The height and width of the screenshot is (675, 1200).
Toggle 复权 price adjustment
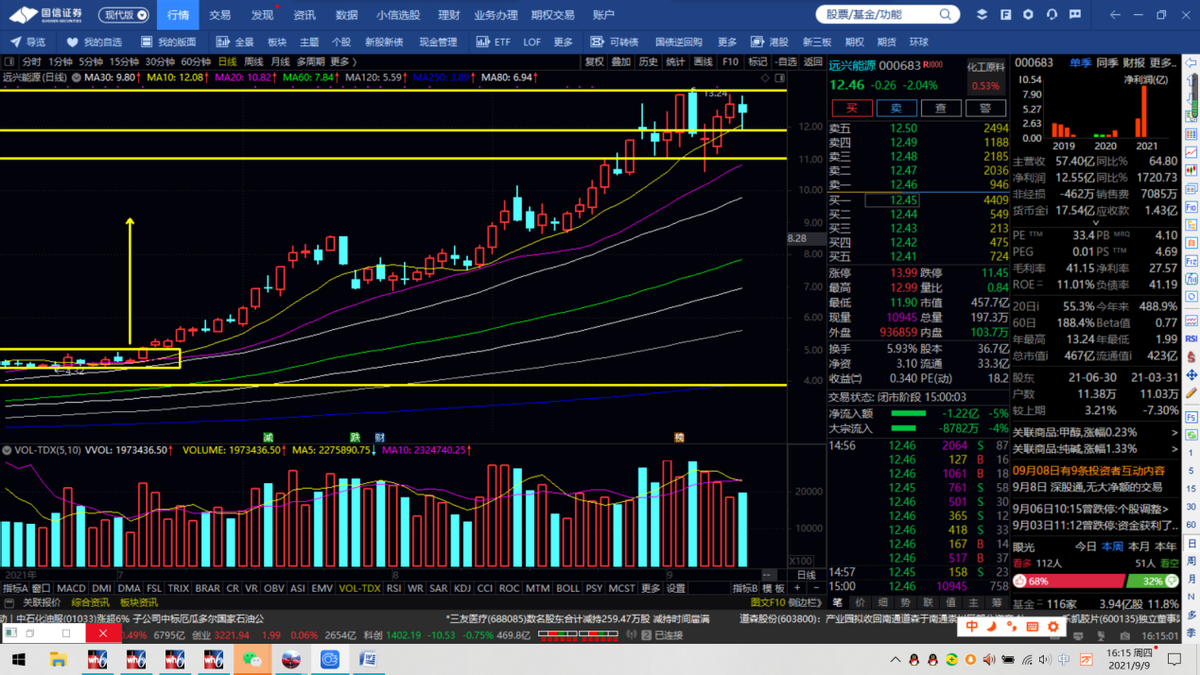pos(594,62)
